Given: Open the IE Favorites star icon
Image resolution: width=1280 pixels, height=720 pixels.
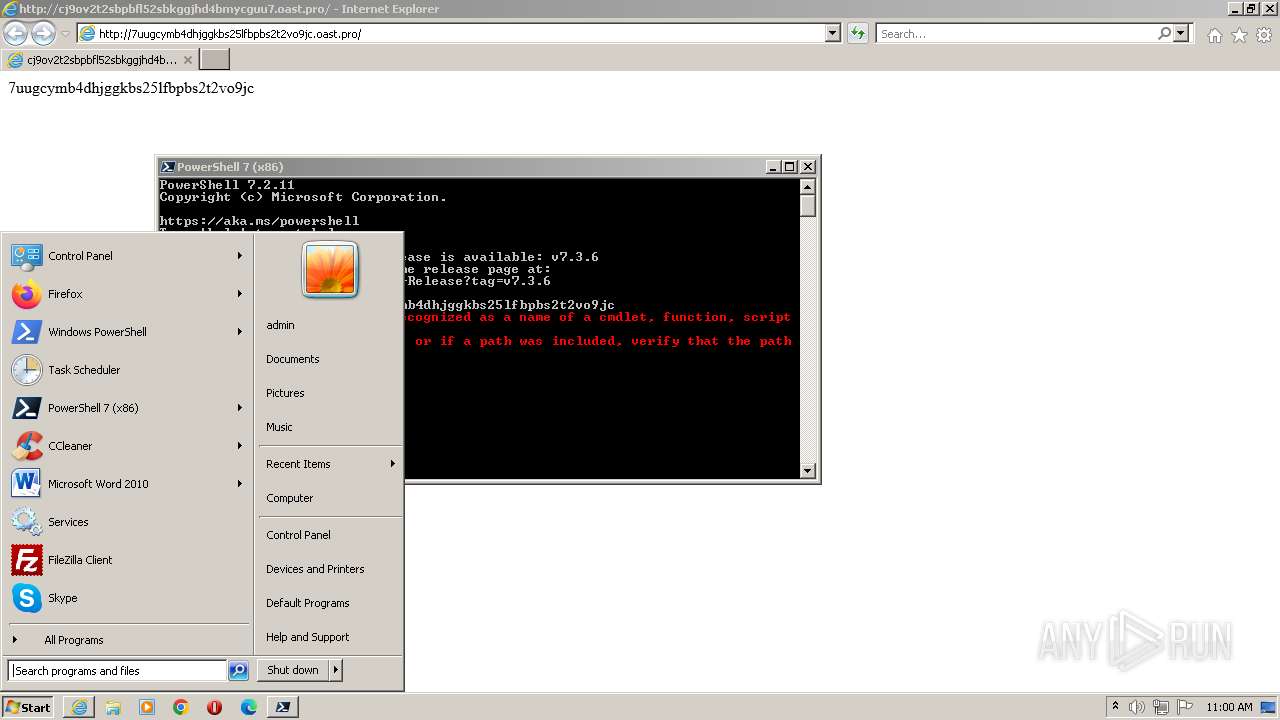Looking at the screenshot, I should pos(1239,35).
